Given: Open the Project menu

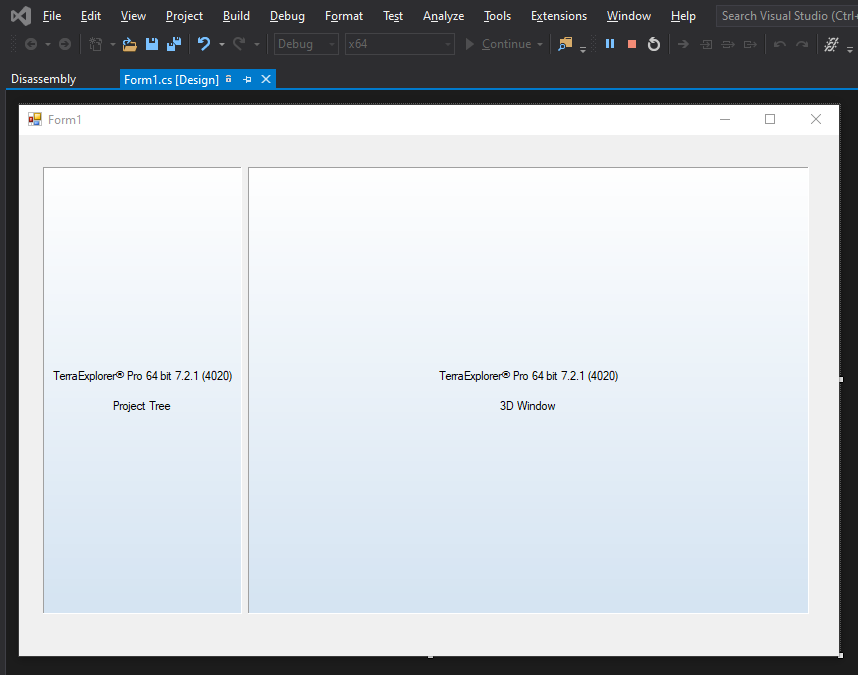Looking at the screenshot, I should pyautogui.click(x=184, y=16).
